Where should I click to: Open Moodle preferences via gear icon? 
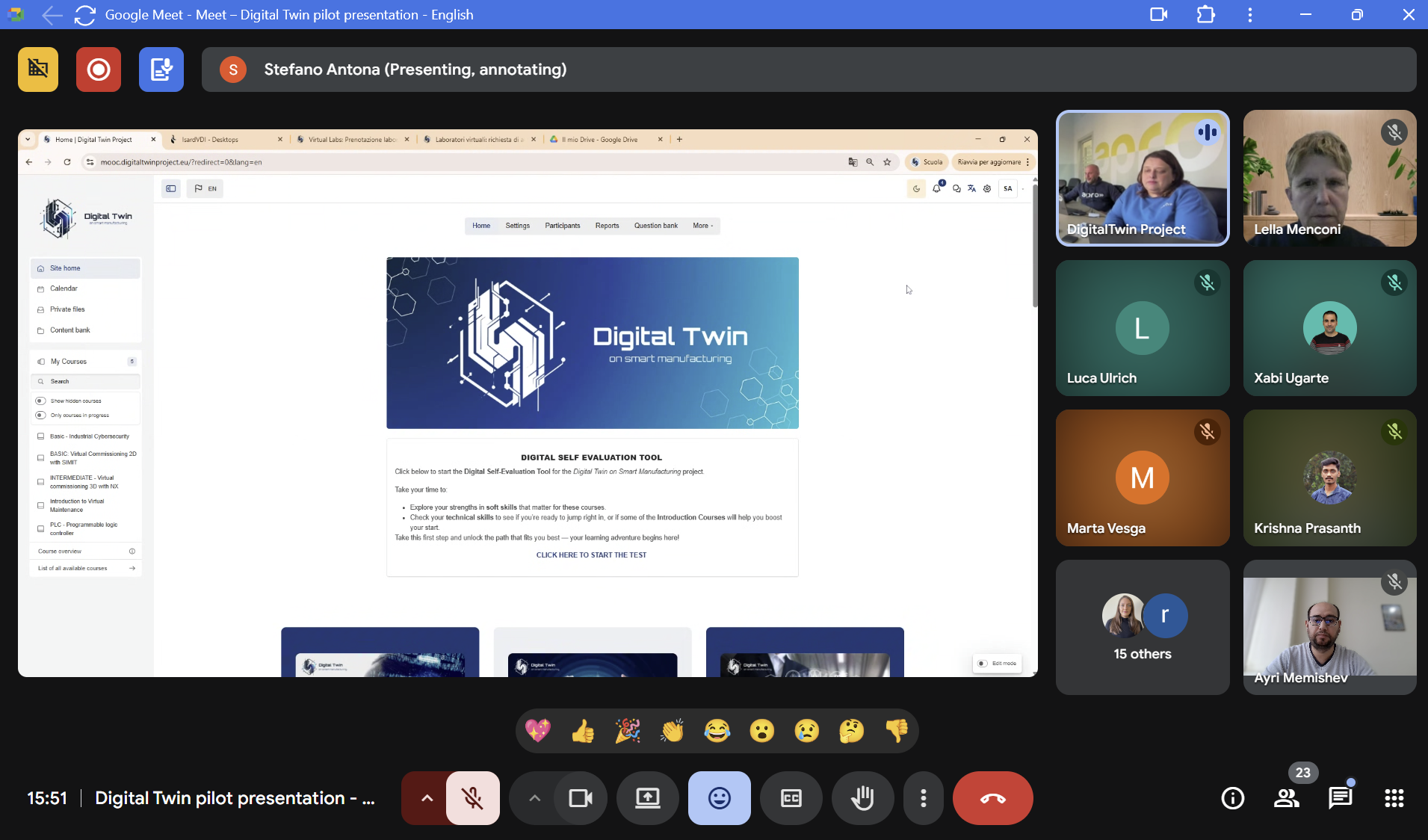[988, 188]
